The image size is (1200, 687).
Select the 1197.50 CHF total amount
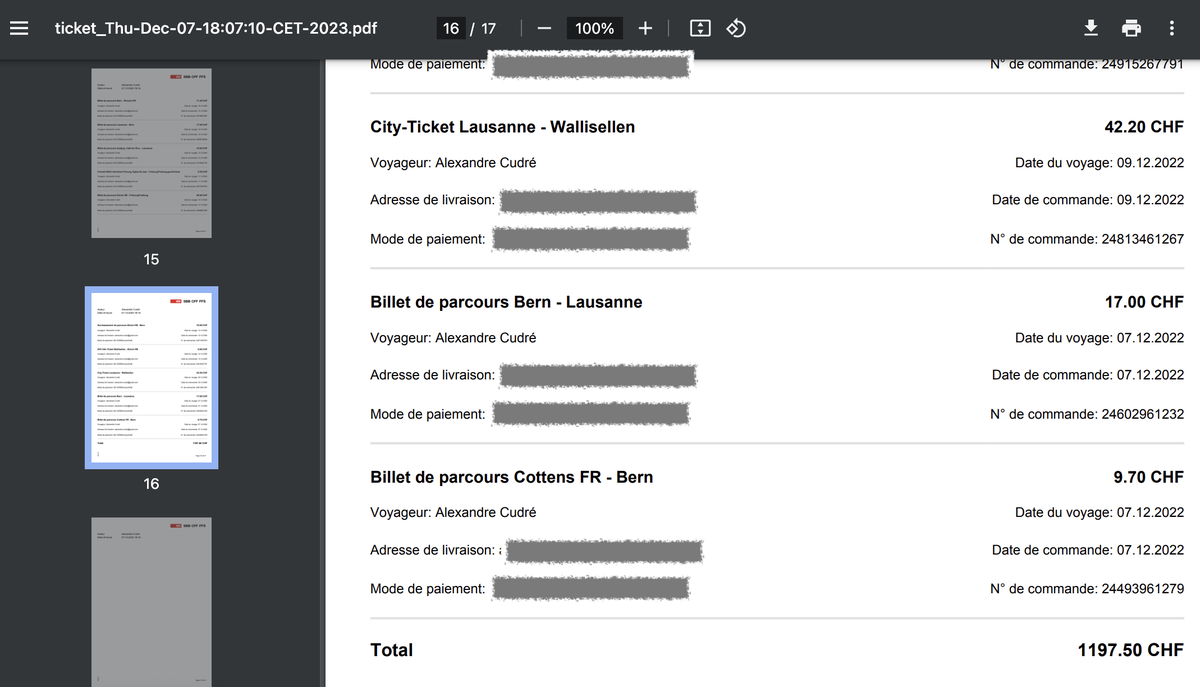point(1130,650)
